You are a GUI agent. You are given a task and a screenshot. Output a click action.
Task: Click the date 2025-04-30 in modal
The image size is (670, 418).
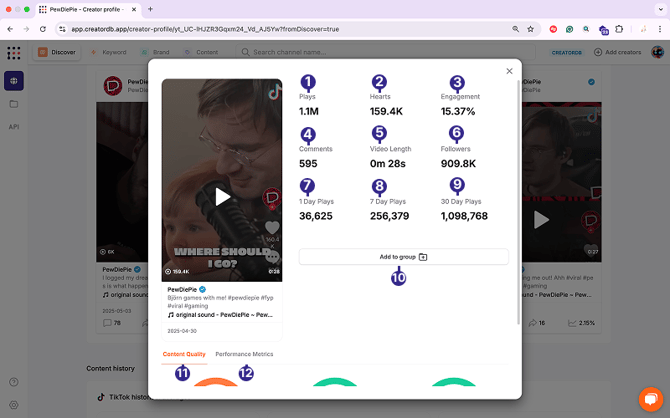tap(182, 331)
